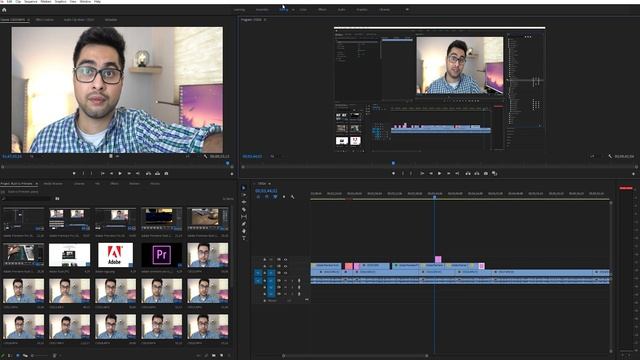Image resolution: width=640 pixels, height=360 pixels.
Task: Toggle Snap in timeline
Action: point(267,197)
